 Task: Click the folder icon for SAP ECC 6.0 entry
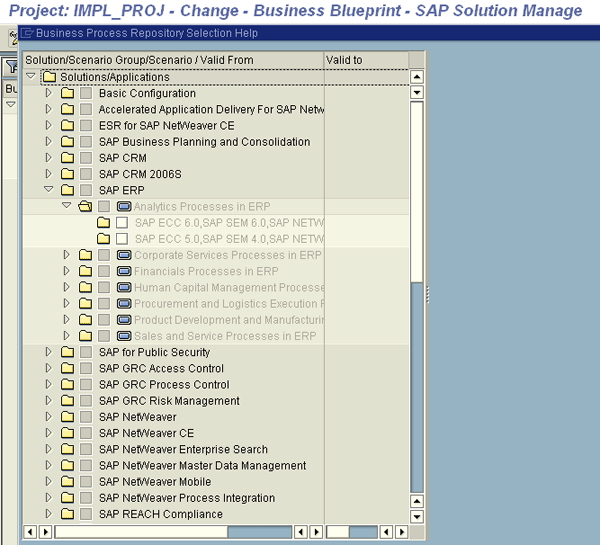tap(103, 222)
